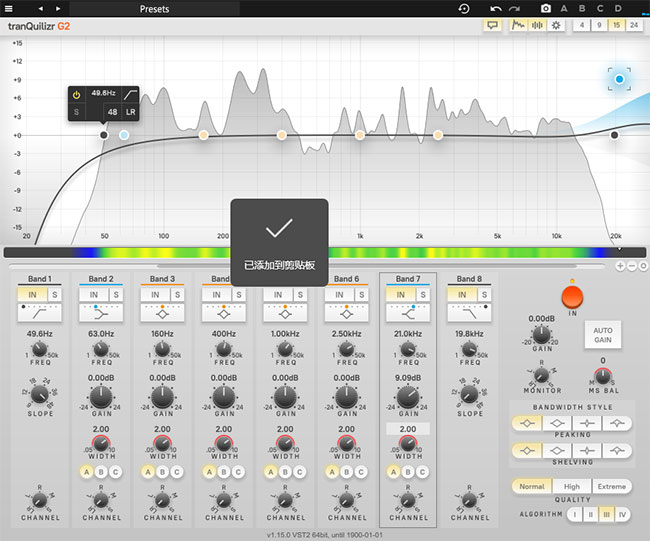Select width mode B for Band 2
This screenshot has height=541, width=650.
[x=101, y=472]
